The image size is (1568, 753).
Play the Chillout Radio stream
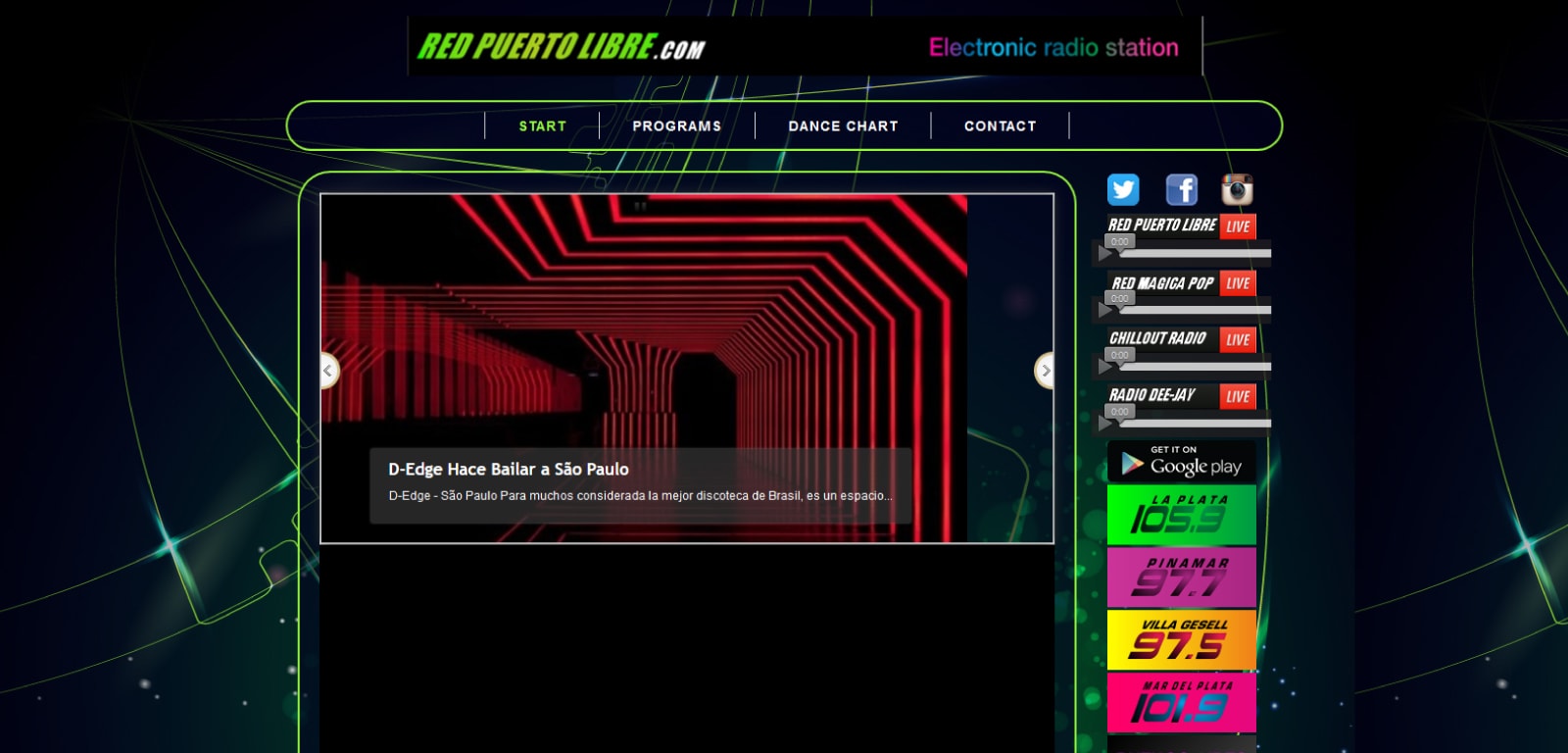pyautogui.click(x=1105, y=368)
